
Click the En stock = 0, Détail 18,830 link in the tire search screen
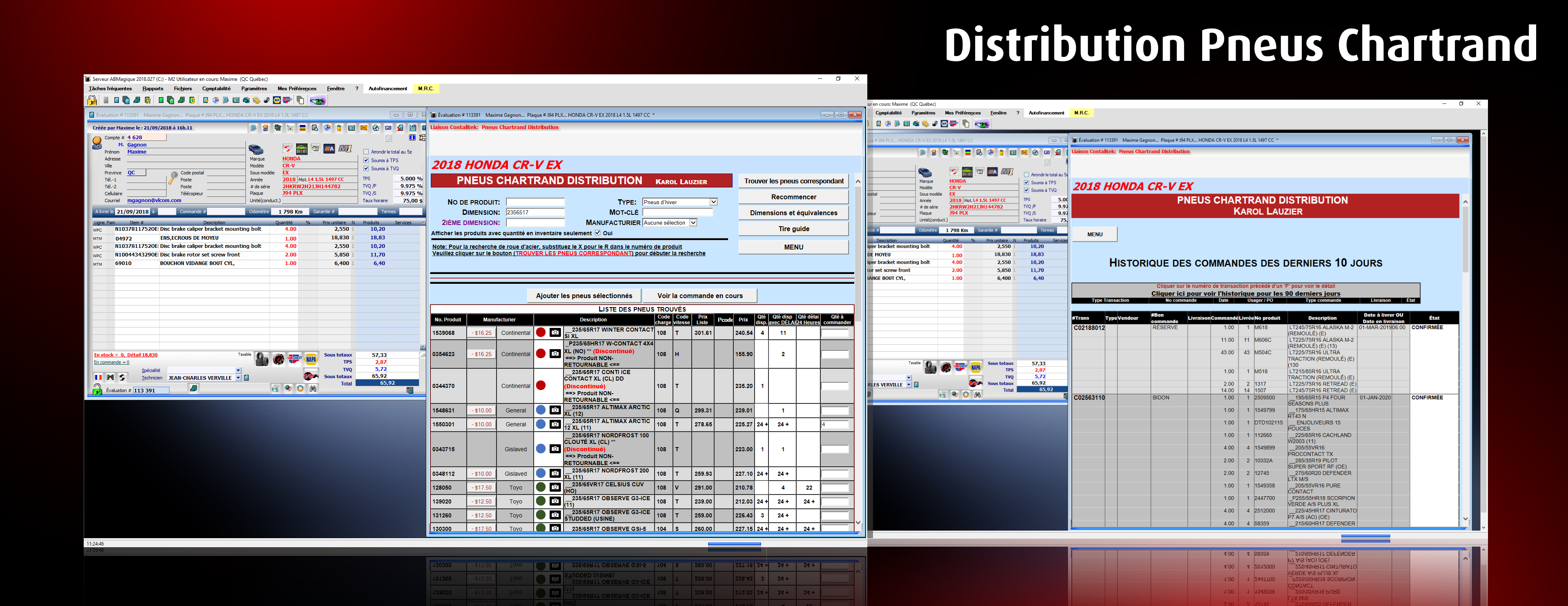tap(125, 355)
